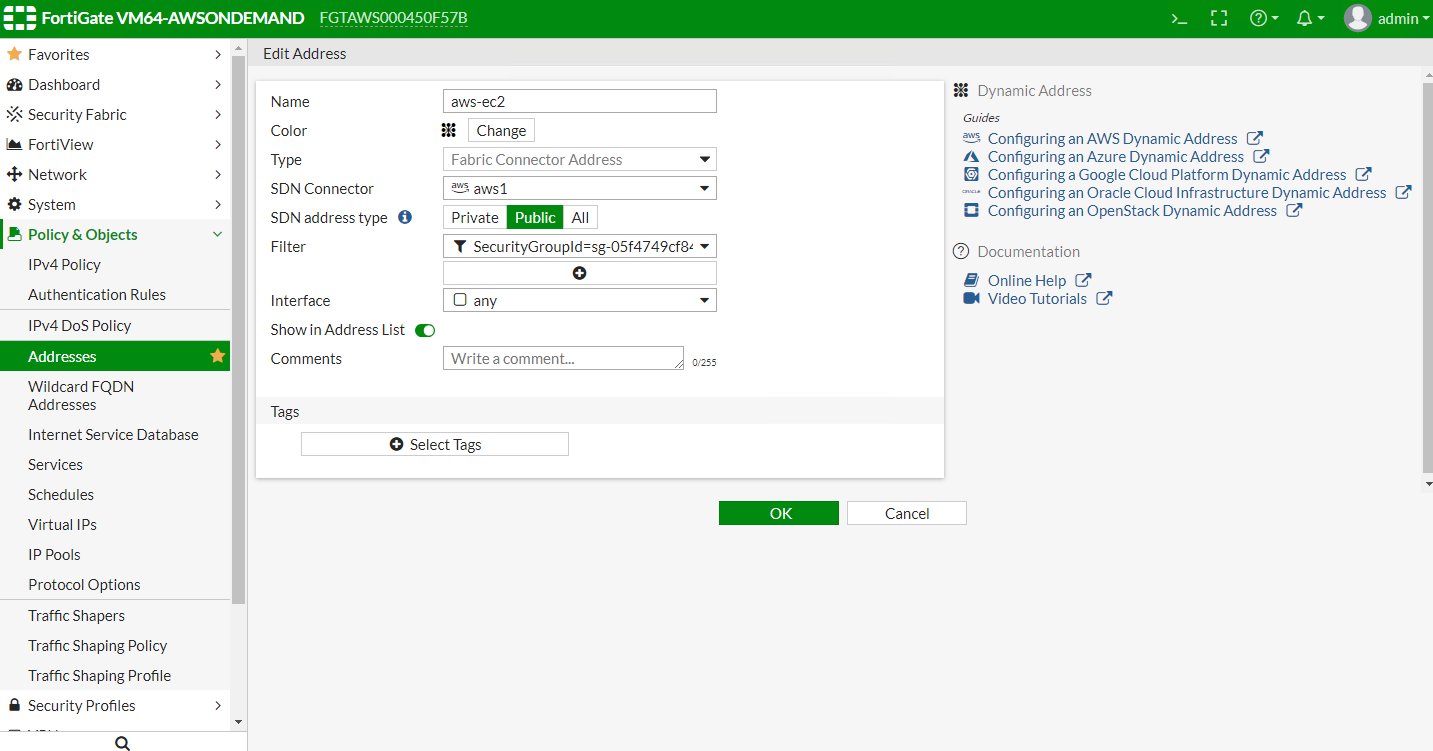Click the fullscreen toggle icon in header

pos(1218,18)
